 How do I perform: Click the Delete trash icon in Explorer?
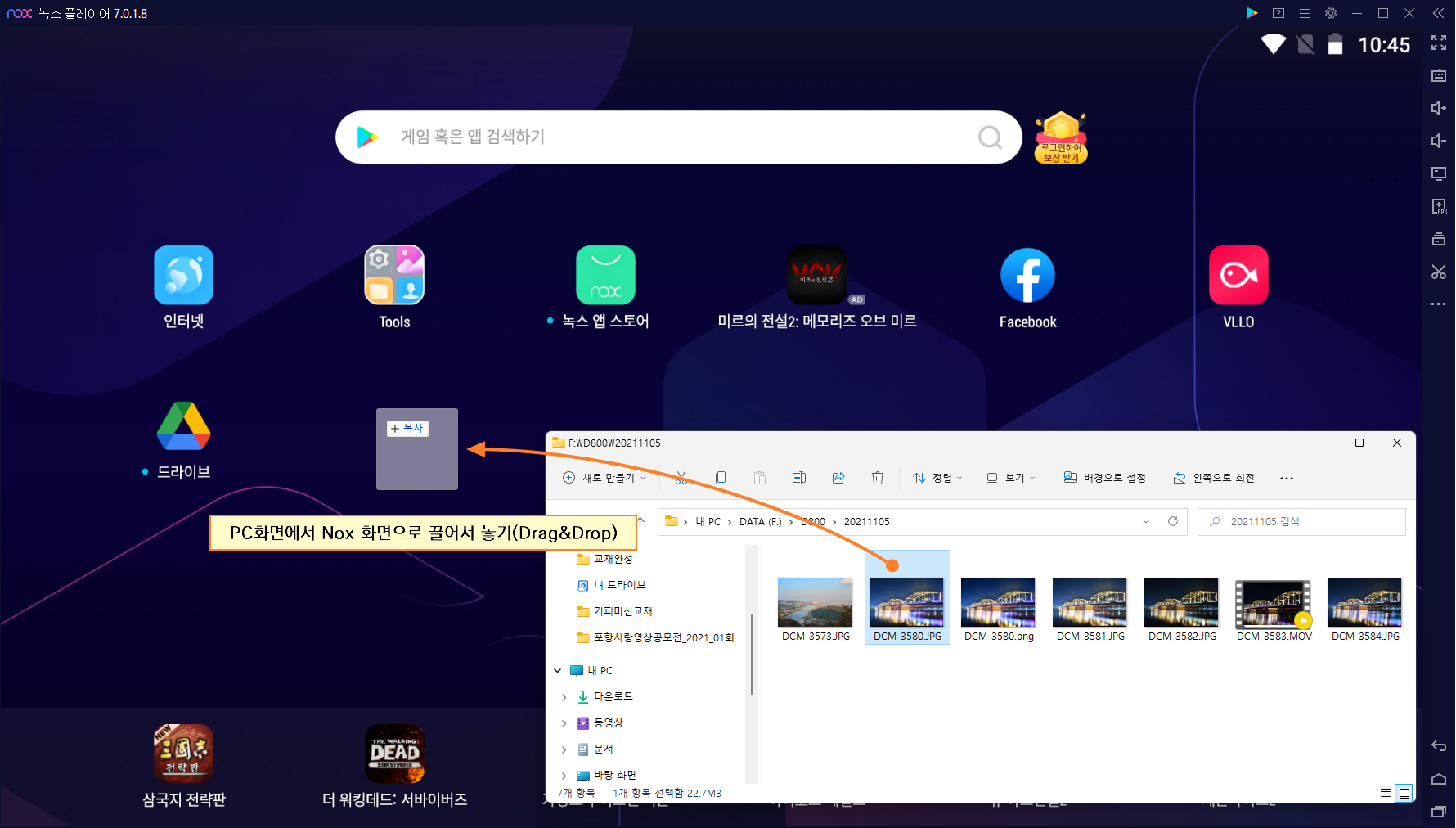click(878, 478)
